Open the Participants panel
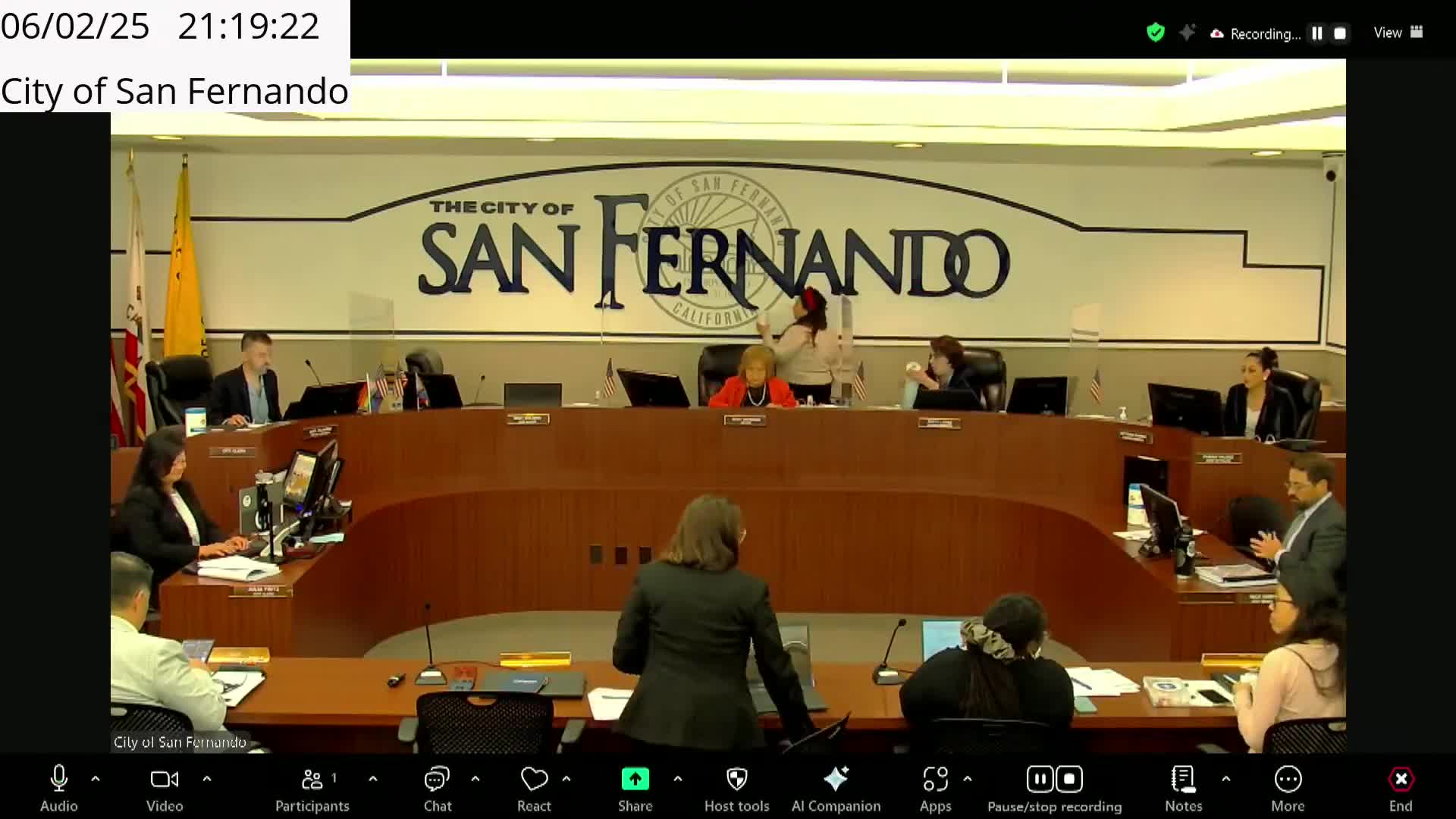This screenshot has width=1456, height=819. 312,780
